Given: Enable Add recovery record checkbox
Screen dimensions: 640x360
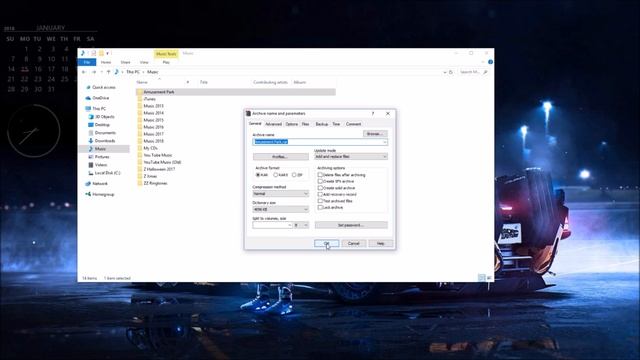Looking at the screenshot, I should 320,194.
